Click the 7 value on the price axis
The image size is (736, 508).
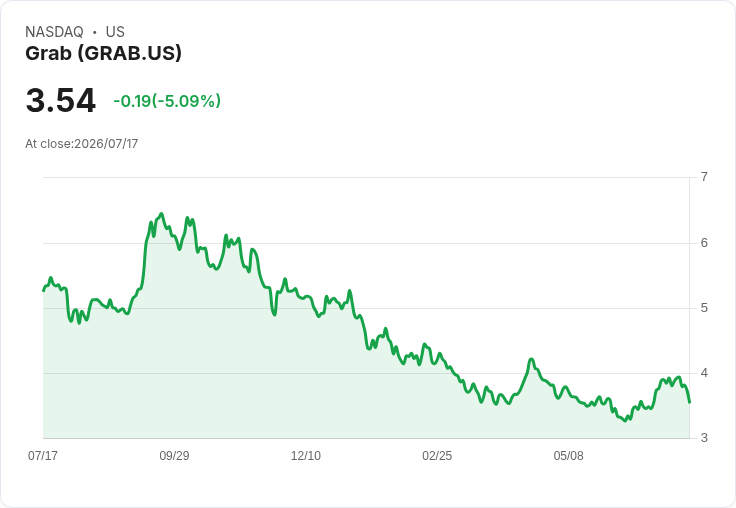tap(704, 177)
